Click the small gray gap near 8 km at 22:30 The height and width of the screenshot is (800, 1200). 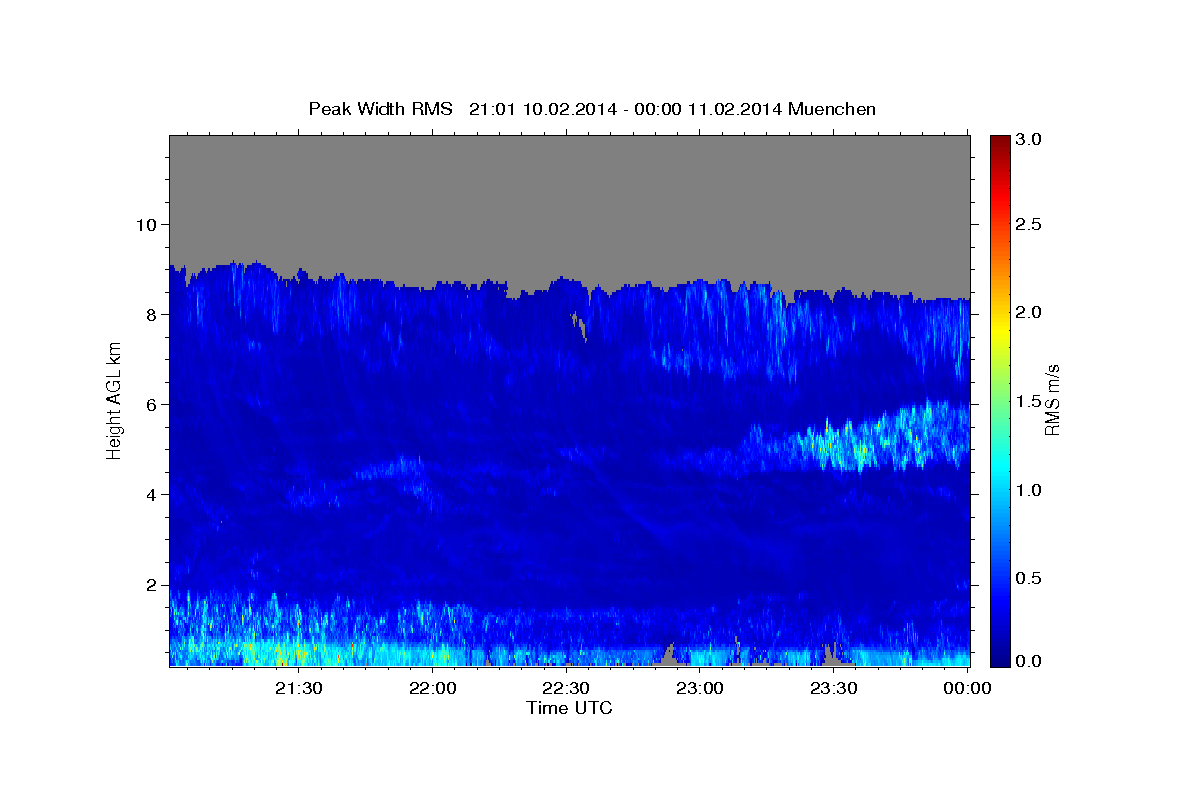(579, 326)
